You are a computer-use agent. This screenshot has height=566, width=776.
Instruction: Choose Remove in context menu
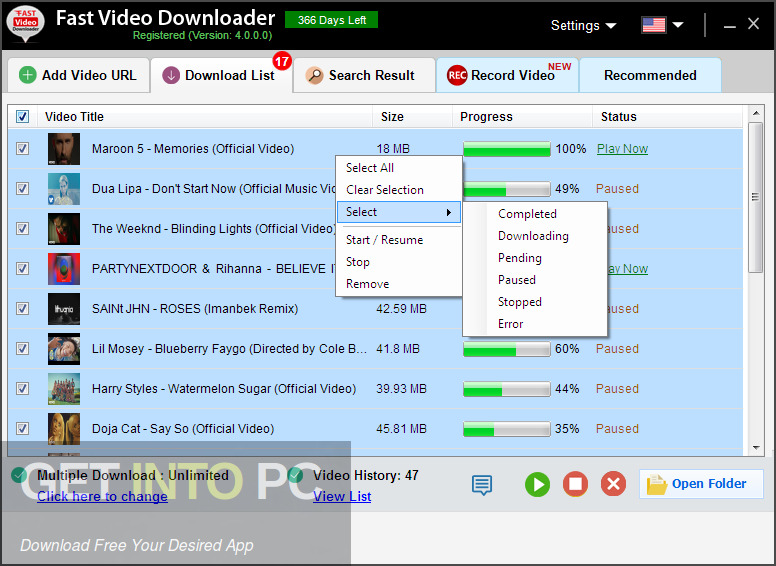[399, 284]
